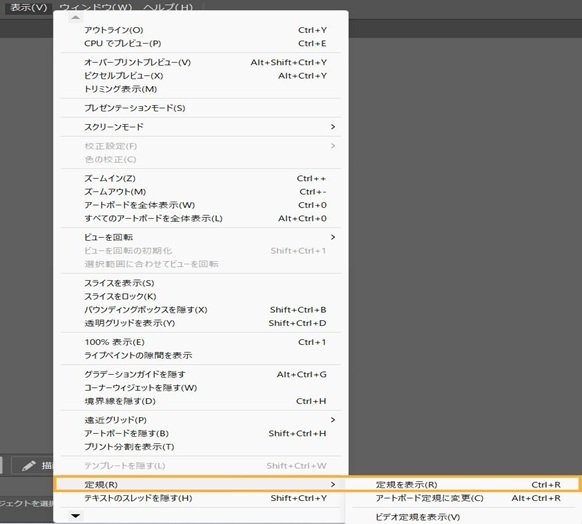Click 境界線を隠す(D) item
Viewport: 582px width, 524px height.
coord(201,401)
